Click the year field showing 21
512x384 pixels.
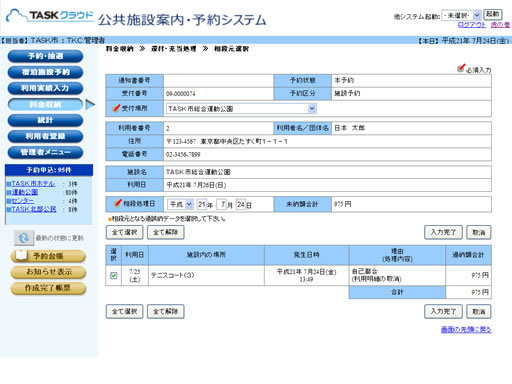pos(202,204)
